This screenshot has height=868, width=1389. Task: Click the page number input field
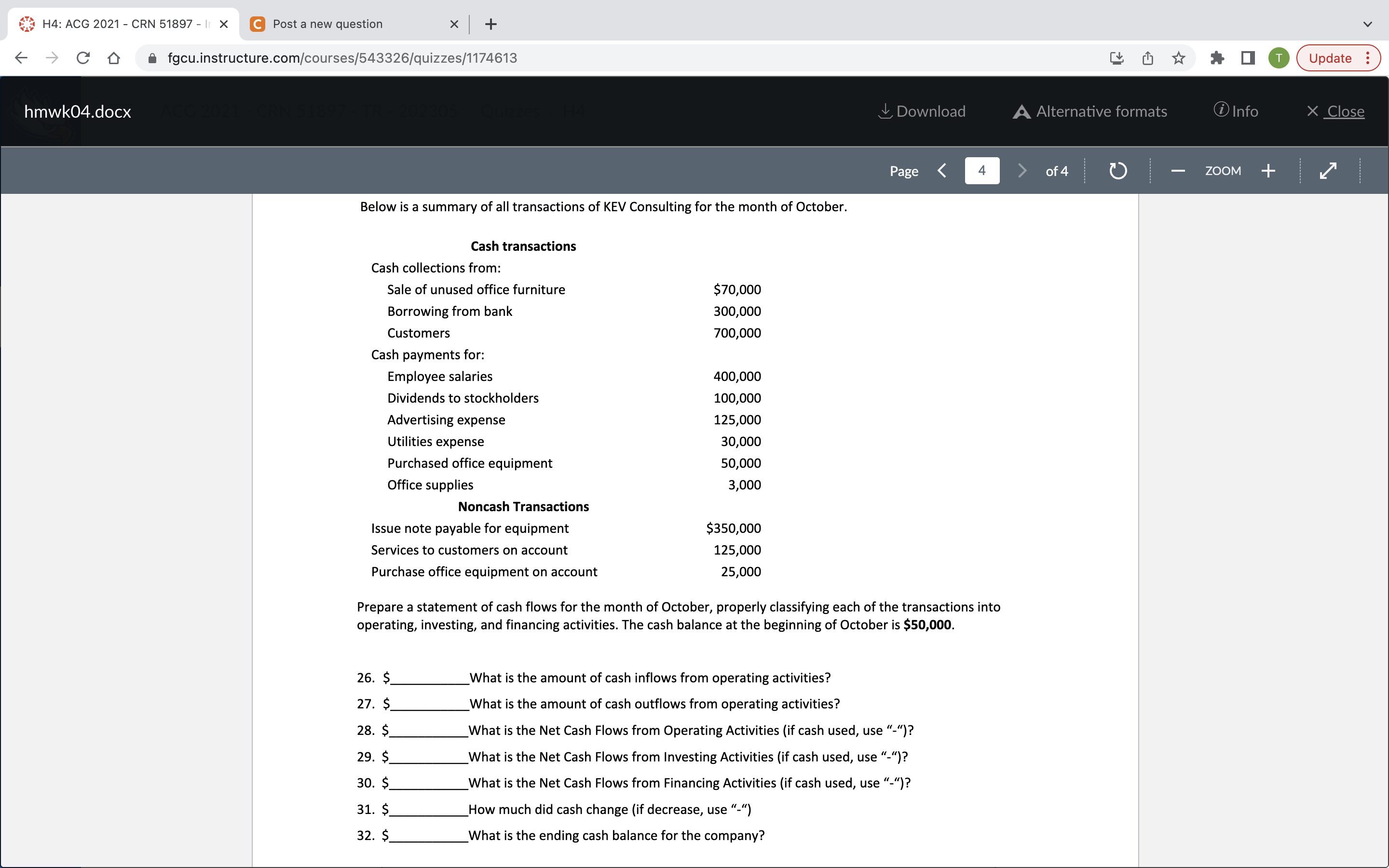(981, 171)
